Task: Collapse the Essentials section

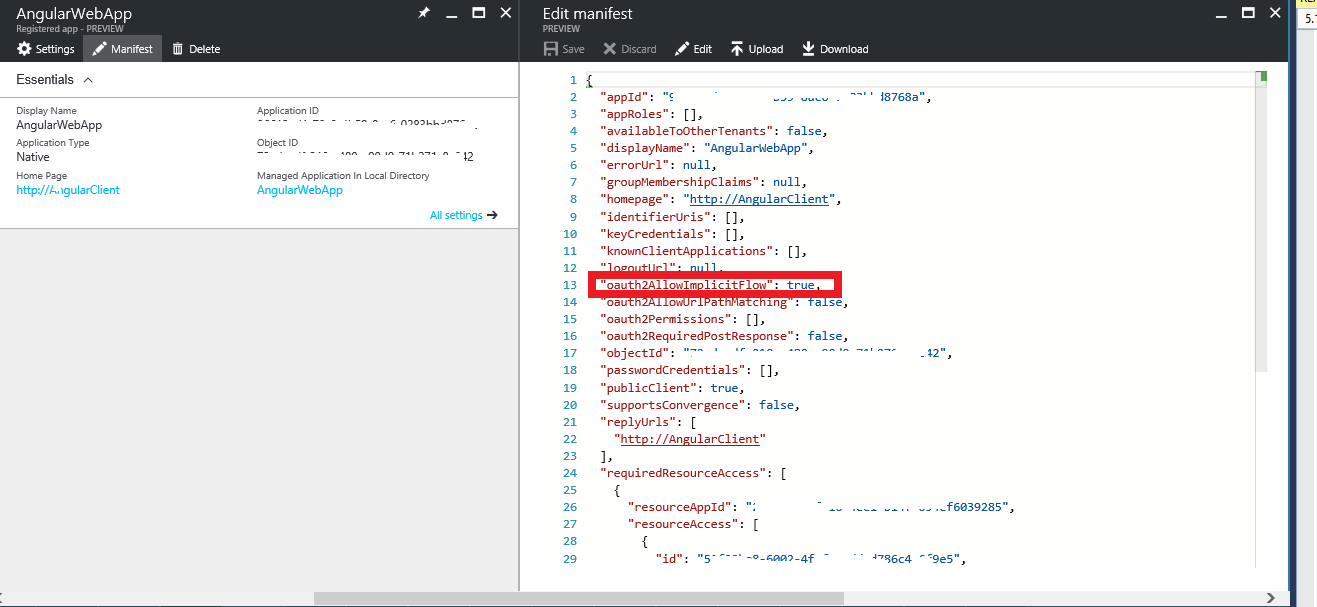Action: (x=88, y=79)
